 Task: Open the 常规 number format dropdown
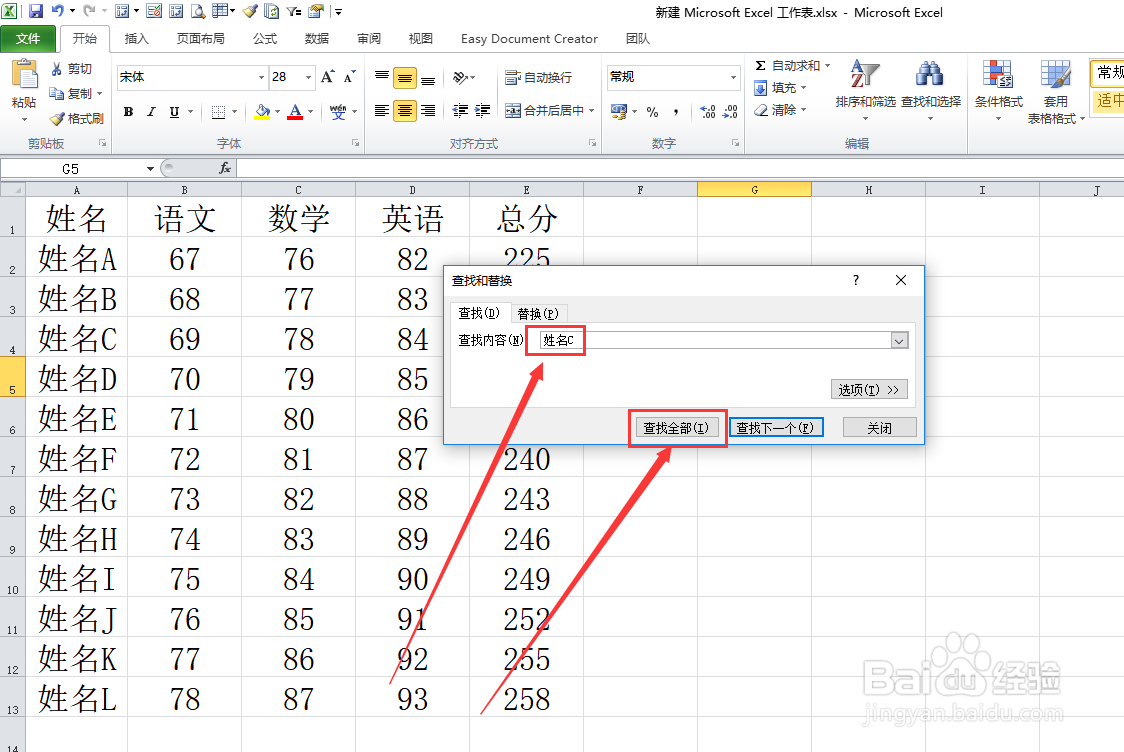[x=733, y=77]
